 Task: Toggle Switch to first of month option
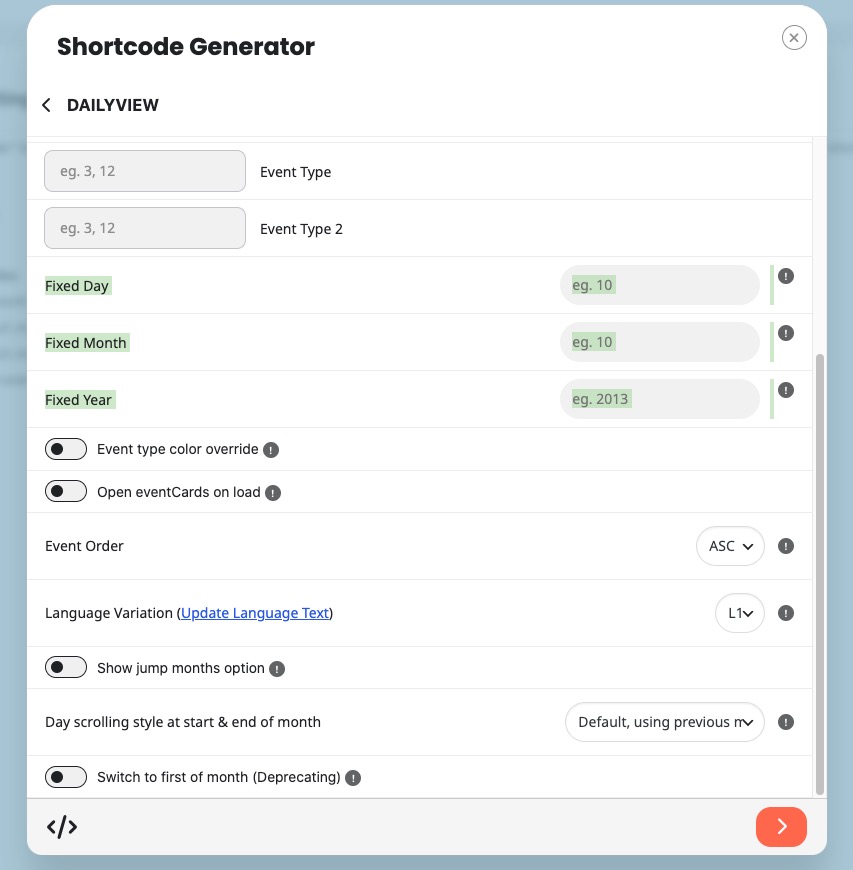coord(66,777)
